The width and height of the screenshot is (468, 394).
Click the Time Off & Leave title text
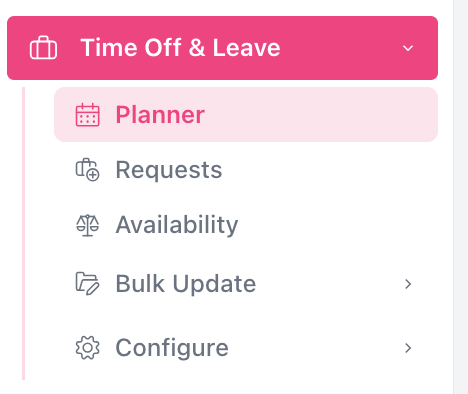(x=180, y=48)
